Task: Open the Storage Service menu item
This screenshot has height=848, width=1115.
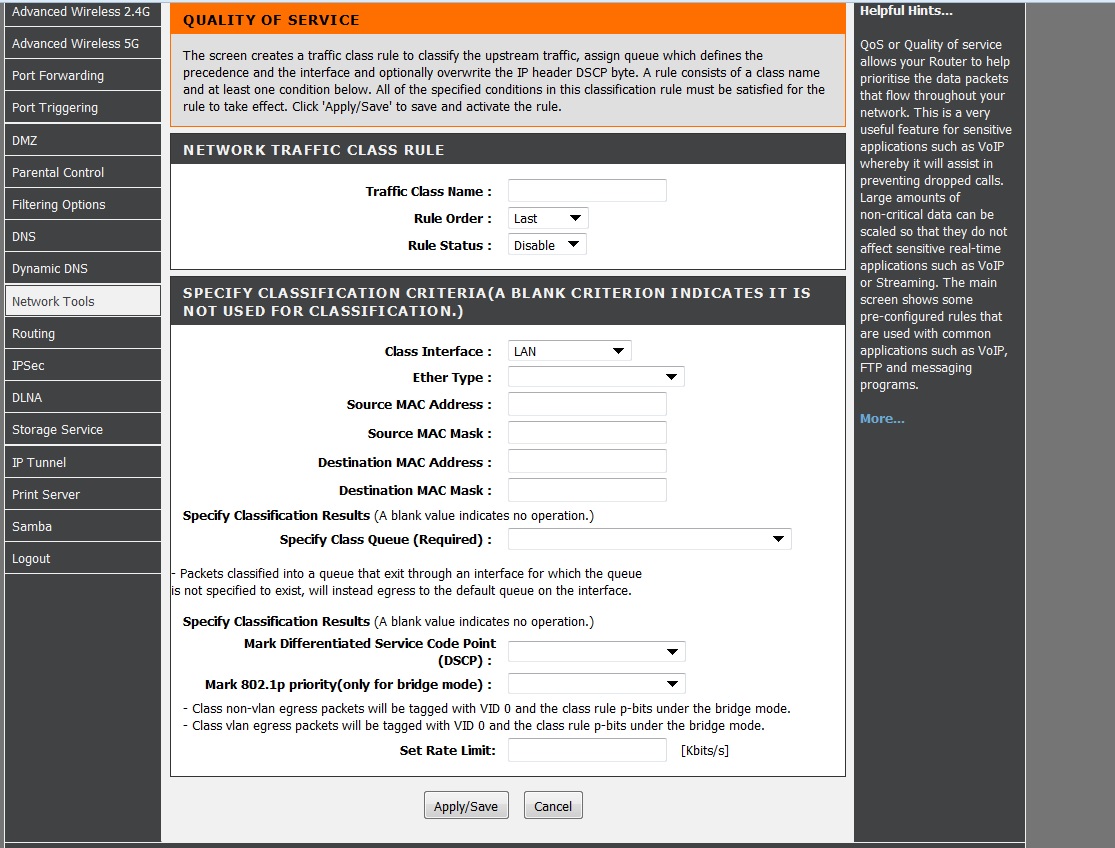Action: point(82,429)
